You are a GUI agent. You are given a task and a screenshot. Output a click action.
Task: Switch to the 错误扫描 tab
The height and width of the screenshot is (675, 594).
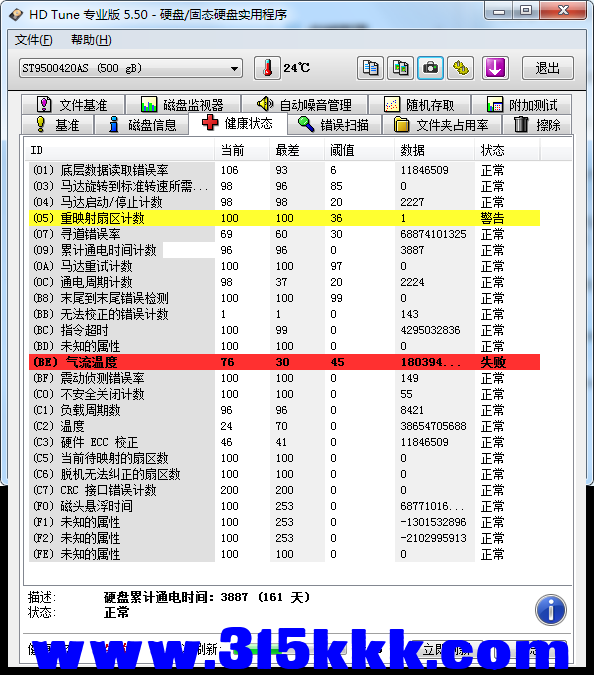(x=334, y=125)
